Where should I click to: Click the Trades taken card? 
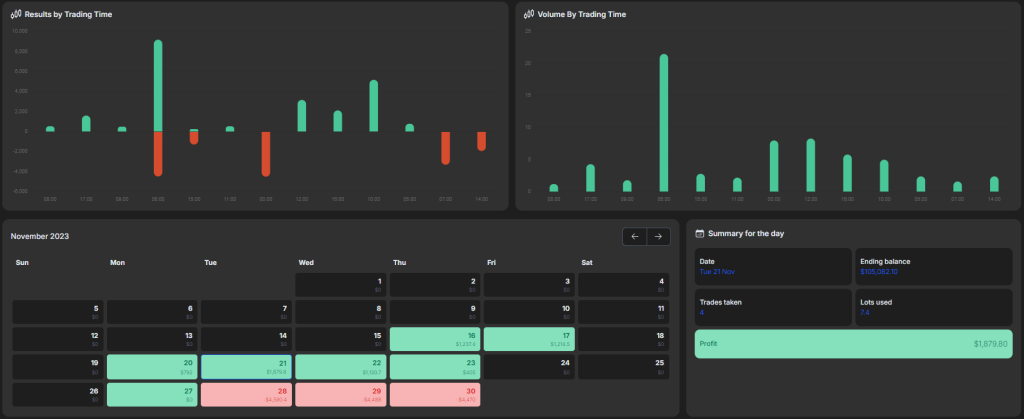[773, 307]
